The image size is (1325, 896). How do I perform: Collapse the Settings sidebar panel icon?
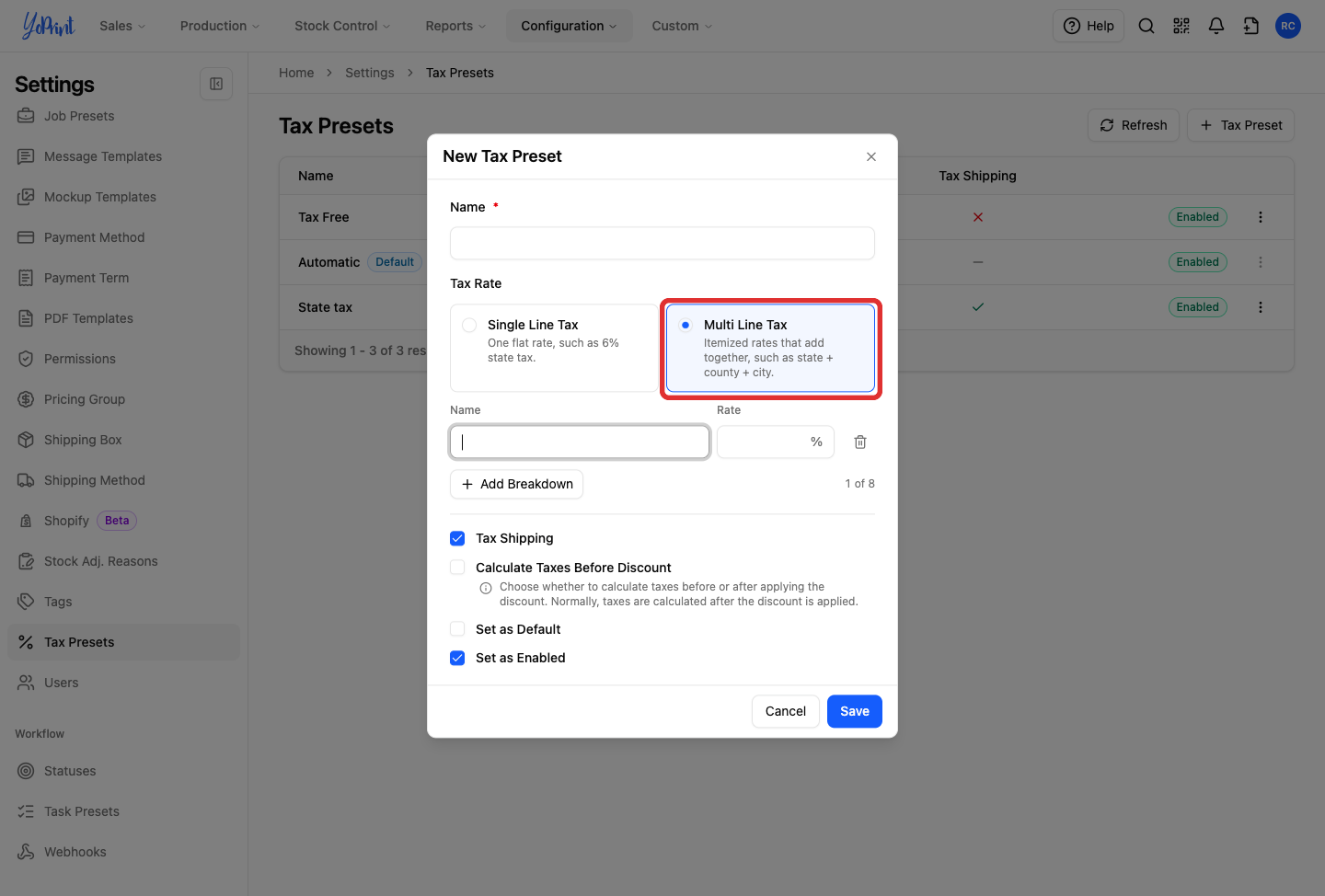pos(216,84)
